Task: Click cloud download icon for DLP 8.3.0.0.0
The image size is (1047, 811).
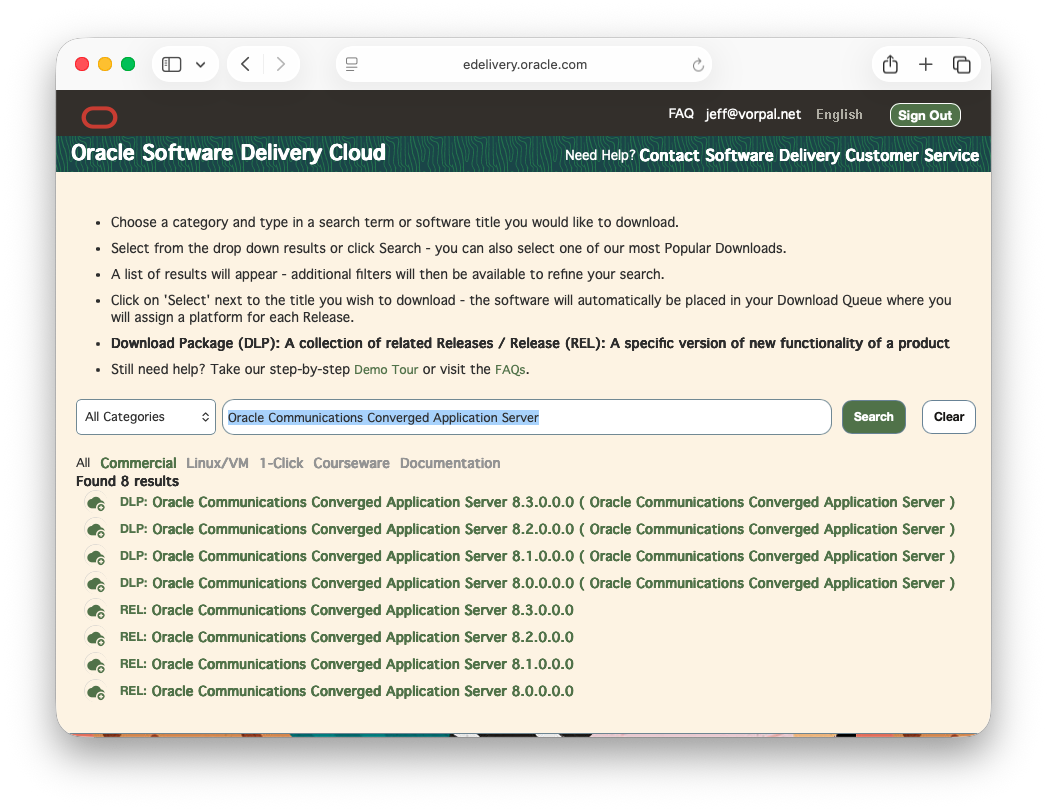Action: click(96, 503)
